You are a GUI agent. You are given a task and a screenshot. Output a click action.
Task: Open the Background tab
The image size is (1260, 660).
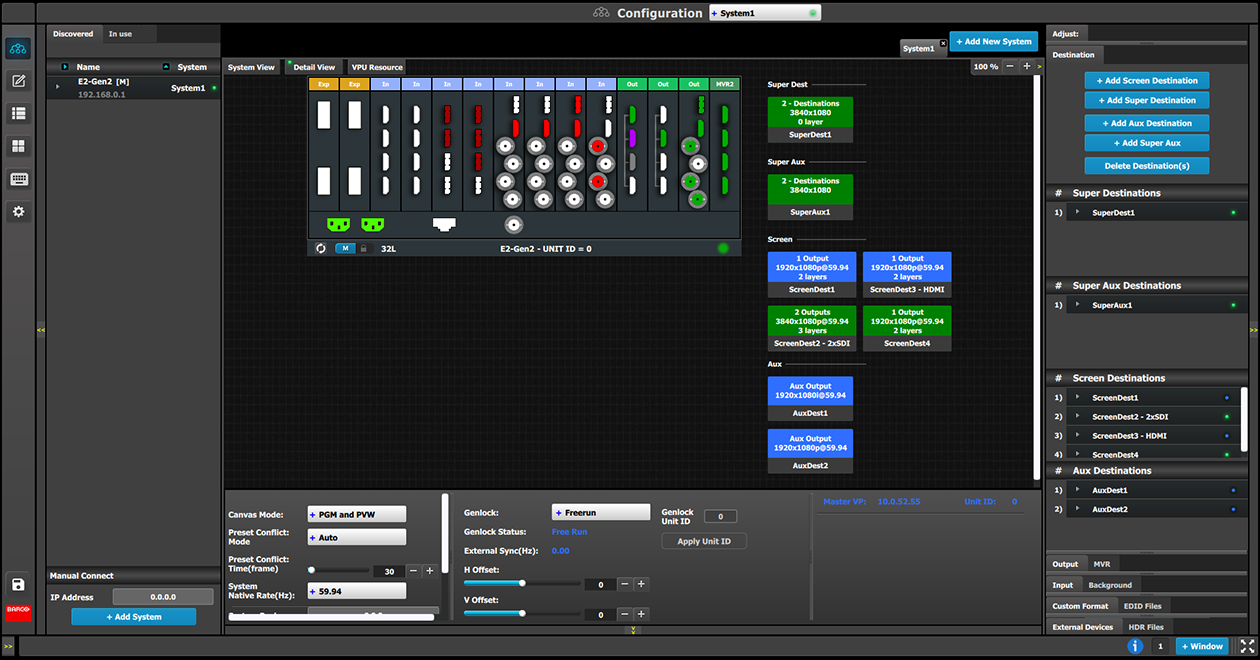1110,585
